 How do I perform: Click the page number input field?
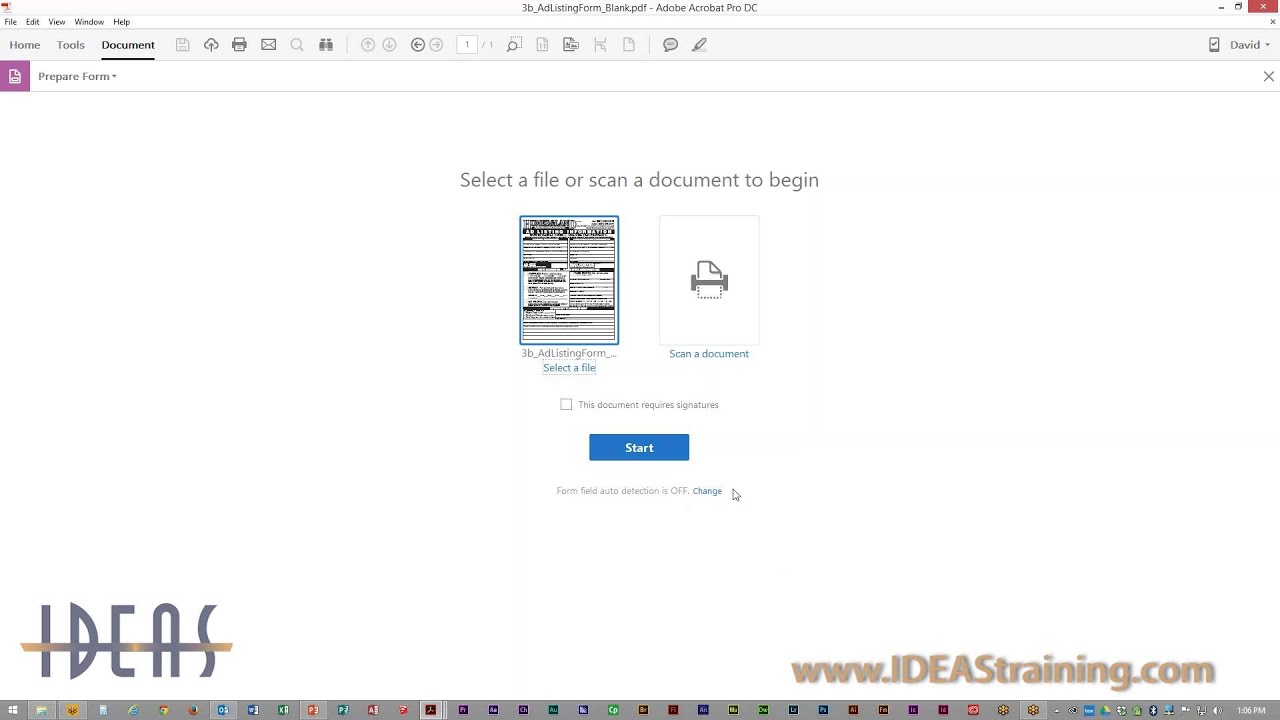tap(467, 45)
